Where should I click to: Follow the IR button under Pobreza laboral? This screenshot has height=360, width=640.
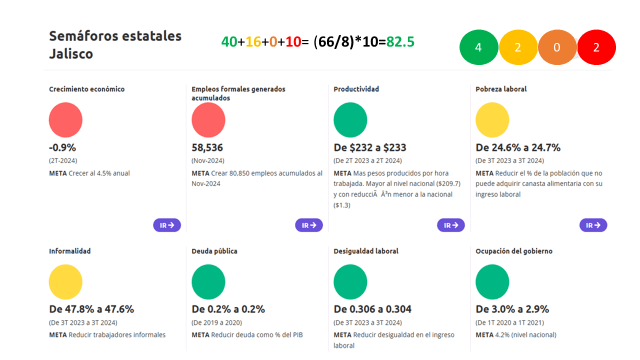(593, 225)
